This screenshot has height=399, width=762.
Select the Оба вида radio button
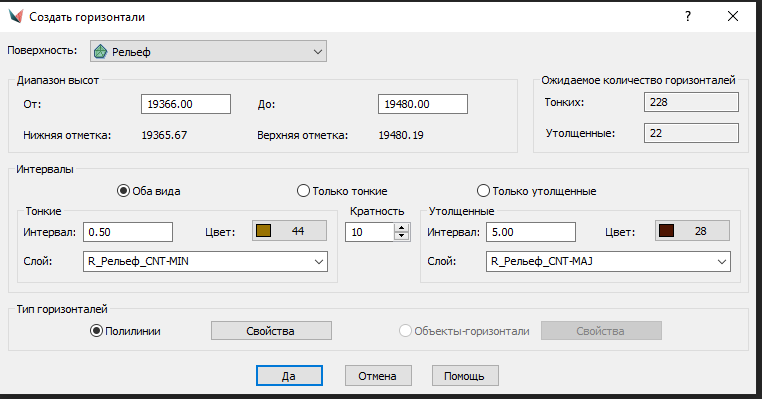pos(123,191)
